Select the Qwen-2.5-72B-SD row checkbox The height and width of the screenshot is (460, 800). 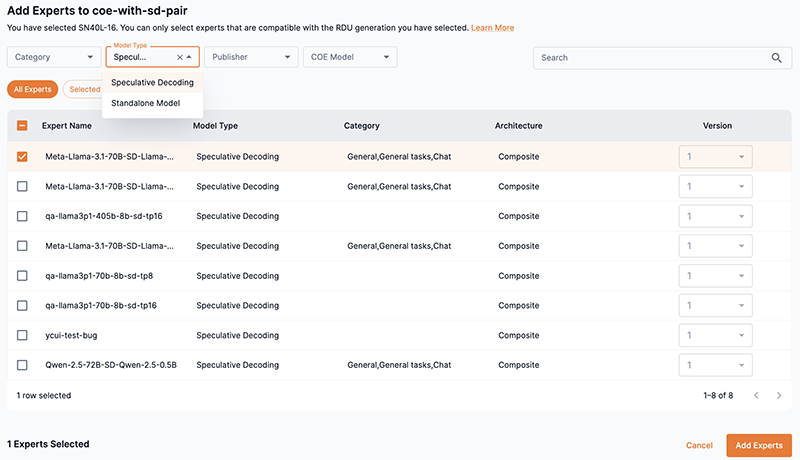23,365
